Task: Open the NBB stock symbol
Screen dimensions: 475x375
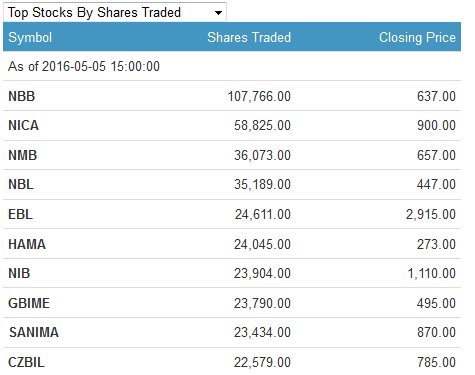Action: coord(22,96)
